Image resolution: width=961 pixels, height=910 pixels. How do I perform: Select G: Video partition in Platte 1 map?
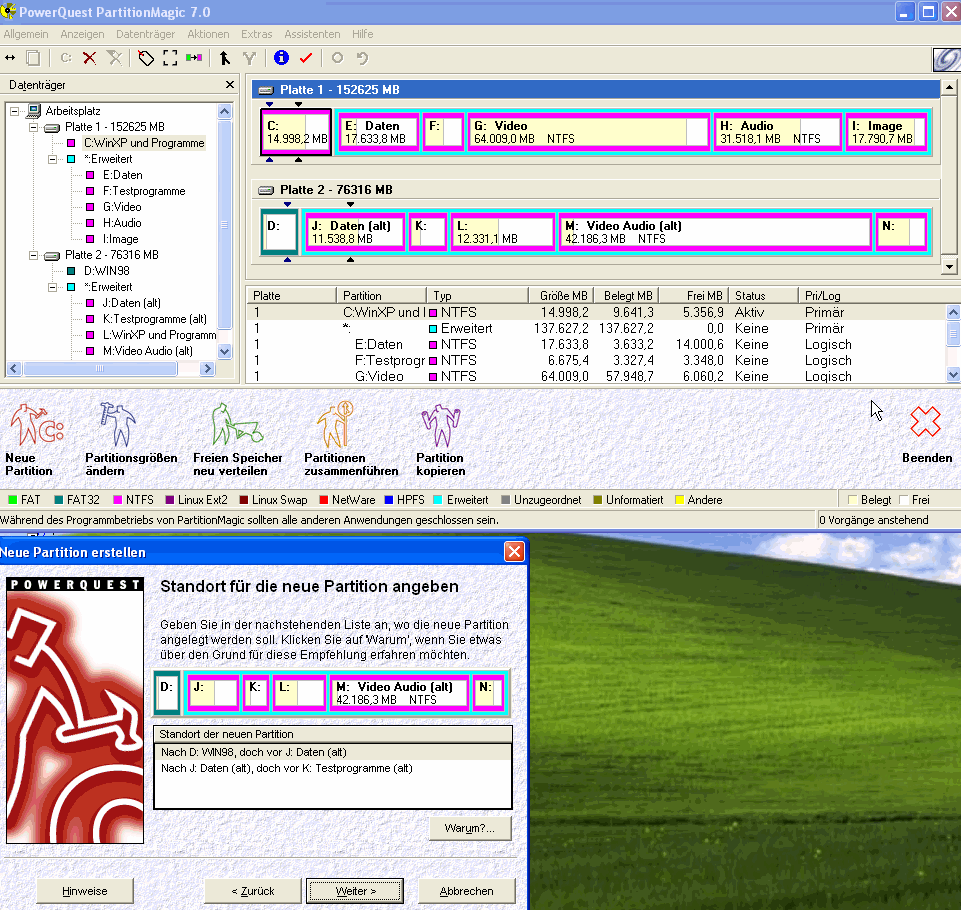tap(588, 132)
